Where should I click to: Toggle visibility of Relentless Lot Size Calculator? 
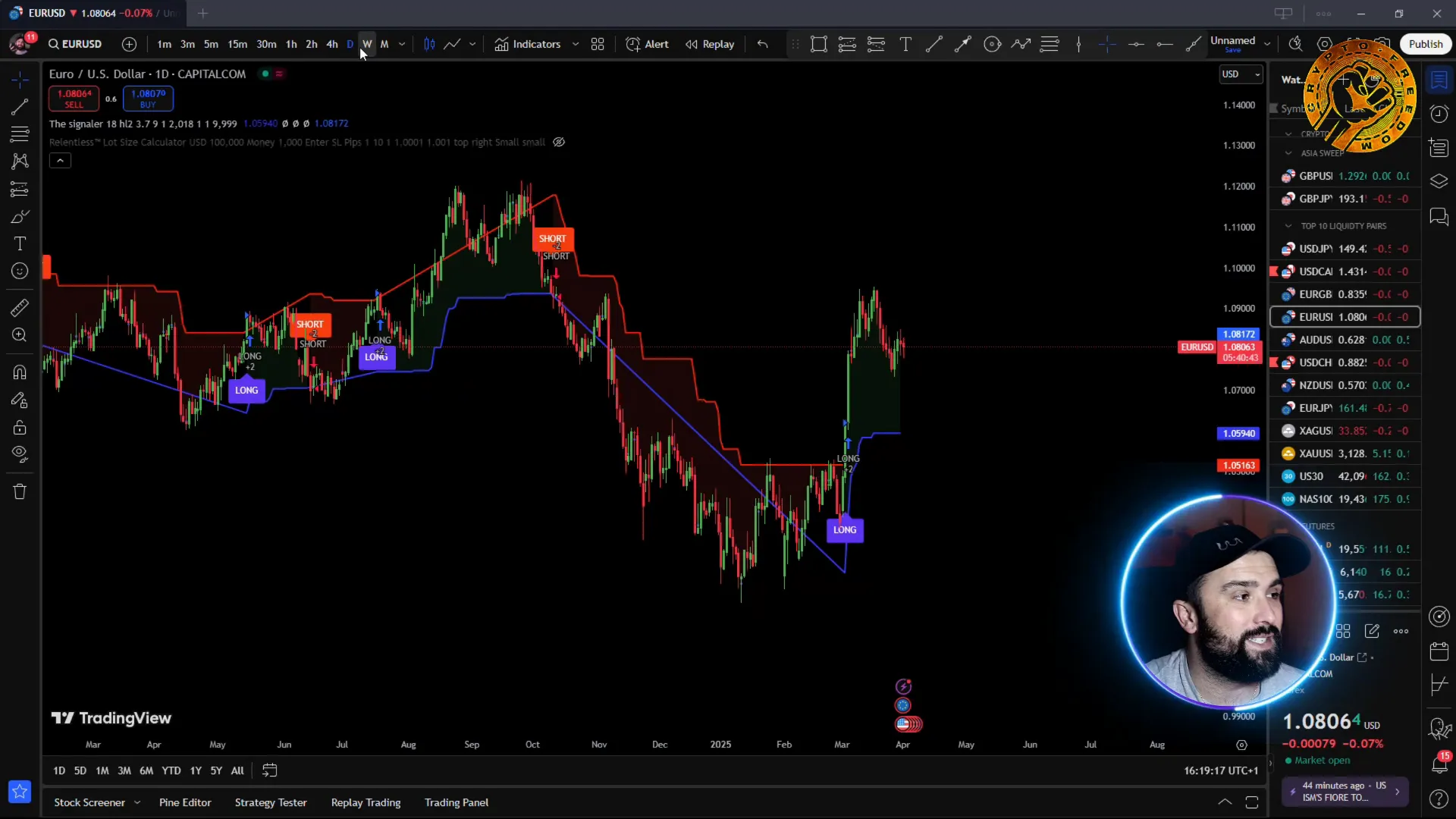click(559, 142)
